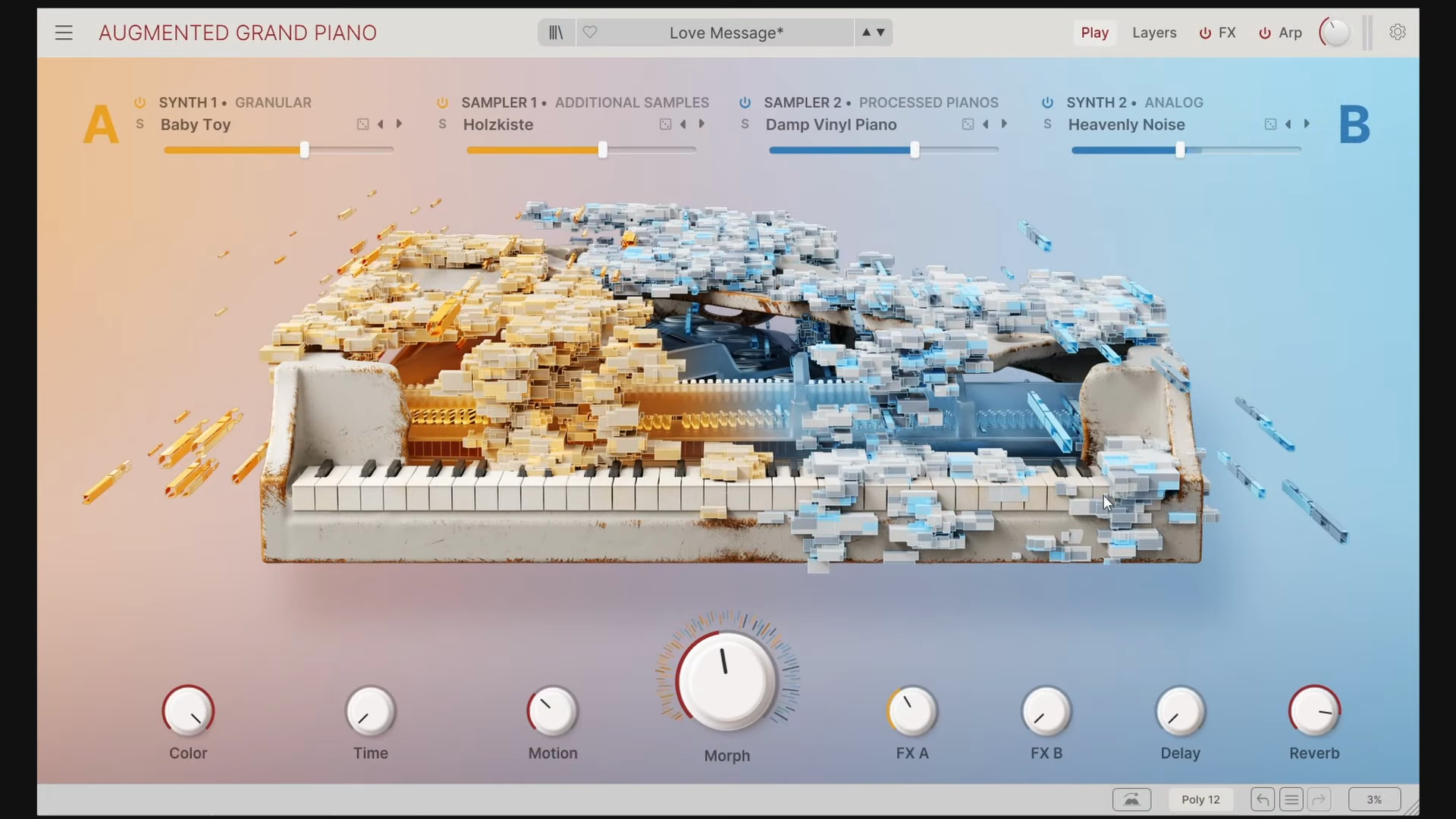Randomize Synth 1 Baby Toy dice icon

tap(362, 124)
